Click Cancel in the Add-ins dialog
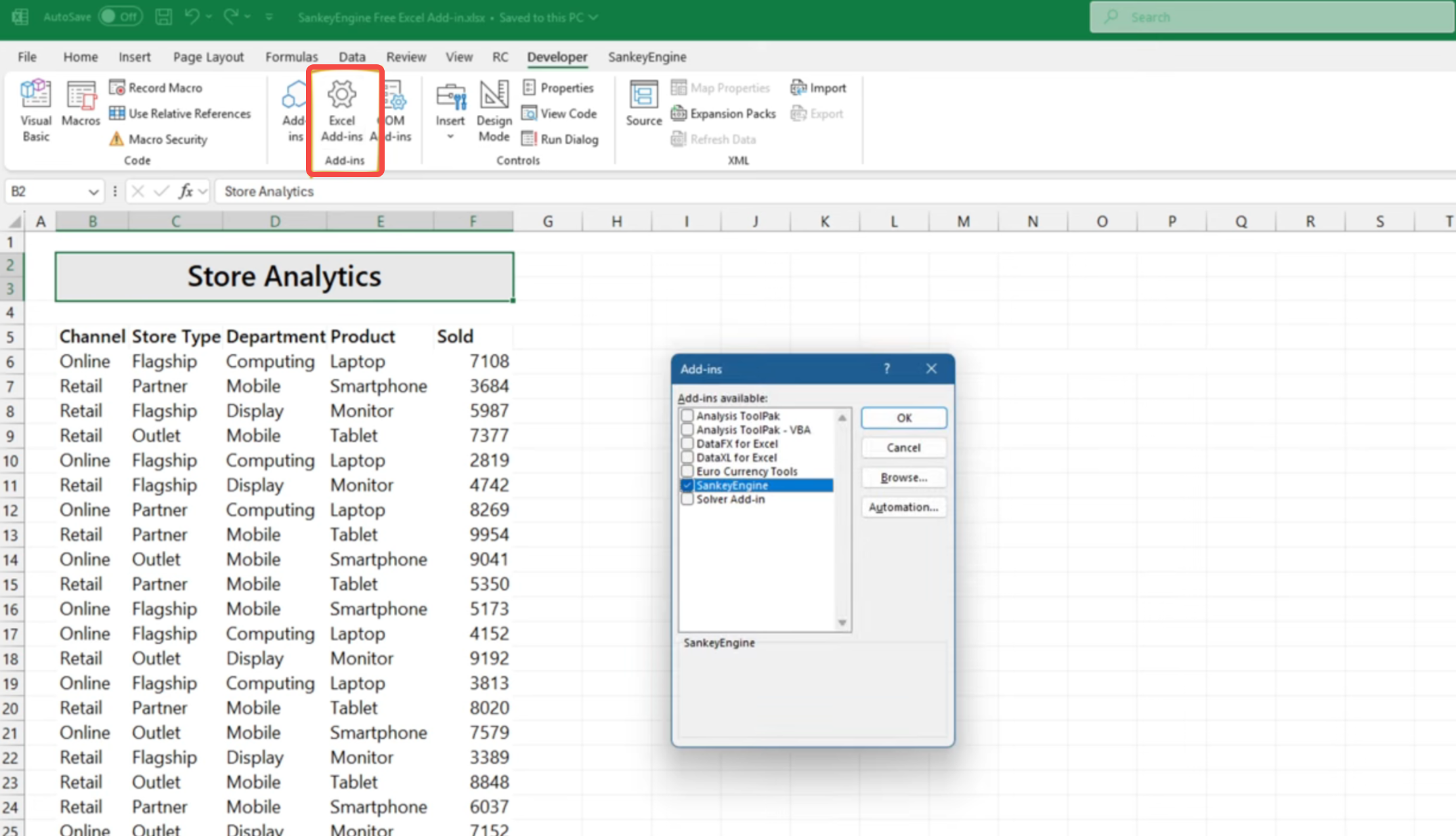 coord(904,448)
